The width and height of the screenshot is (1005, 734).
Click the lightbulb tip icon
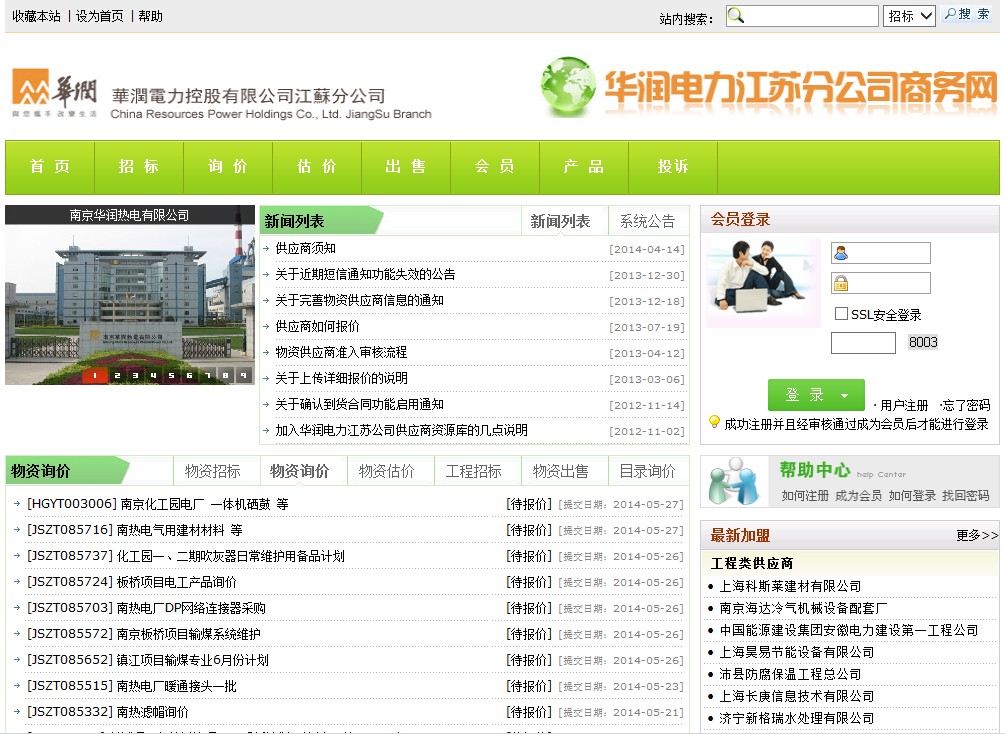click(x=714, y=421)
